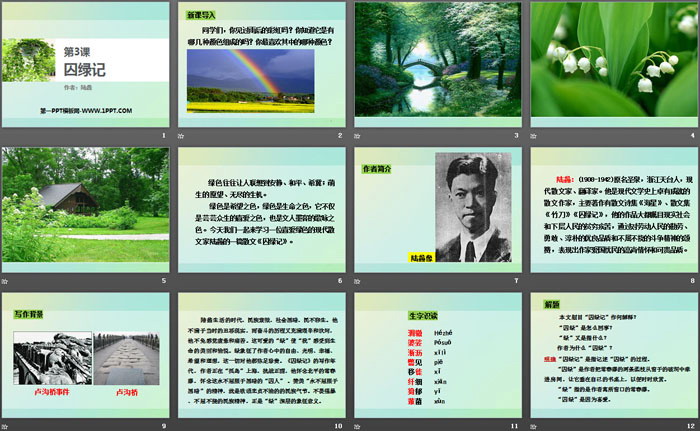This screenshot has height=431, width=700.
Task: Click animation star icon under slide 11
Action: (357, 427)
